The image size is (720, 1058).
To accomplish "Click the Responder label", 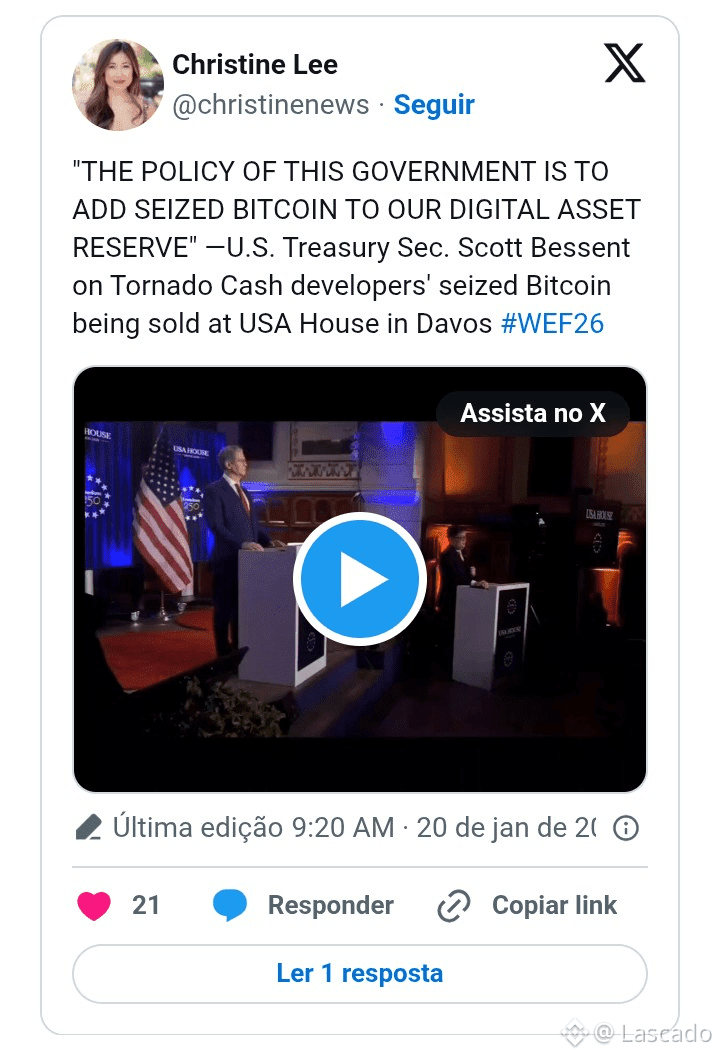I will click(331, 906).
